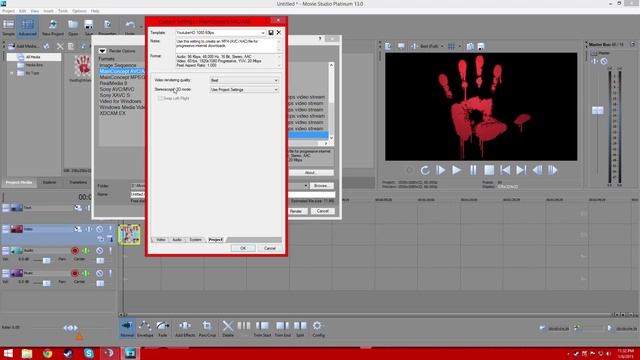Click the Master Bus volume fader
This screenshot has height=360, width=640.
[598, 110]
